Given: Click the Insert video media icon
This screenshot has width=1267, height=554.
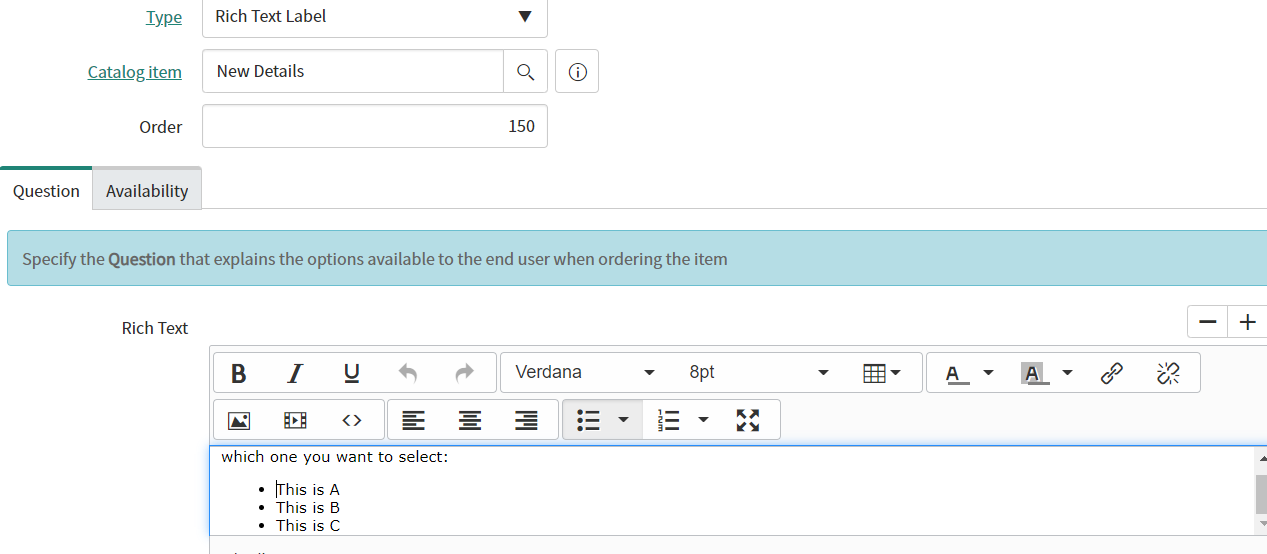Looking at the screenshot, I should [295, 421].
